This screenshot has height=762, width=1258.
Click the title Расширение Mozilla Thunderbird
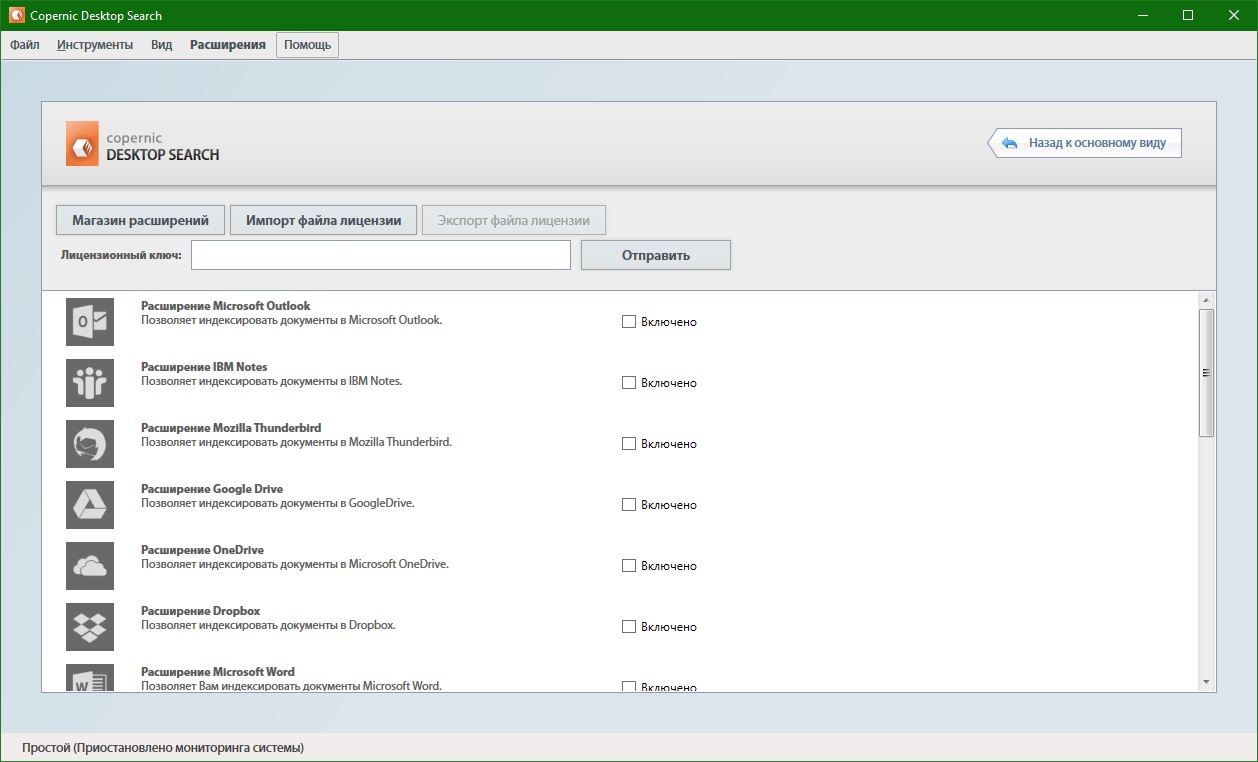231,428
